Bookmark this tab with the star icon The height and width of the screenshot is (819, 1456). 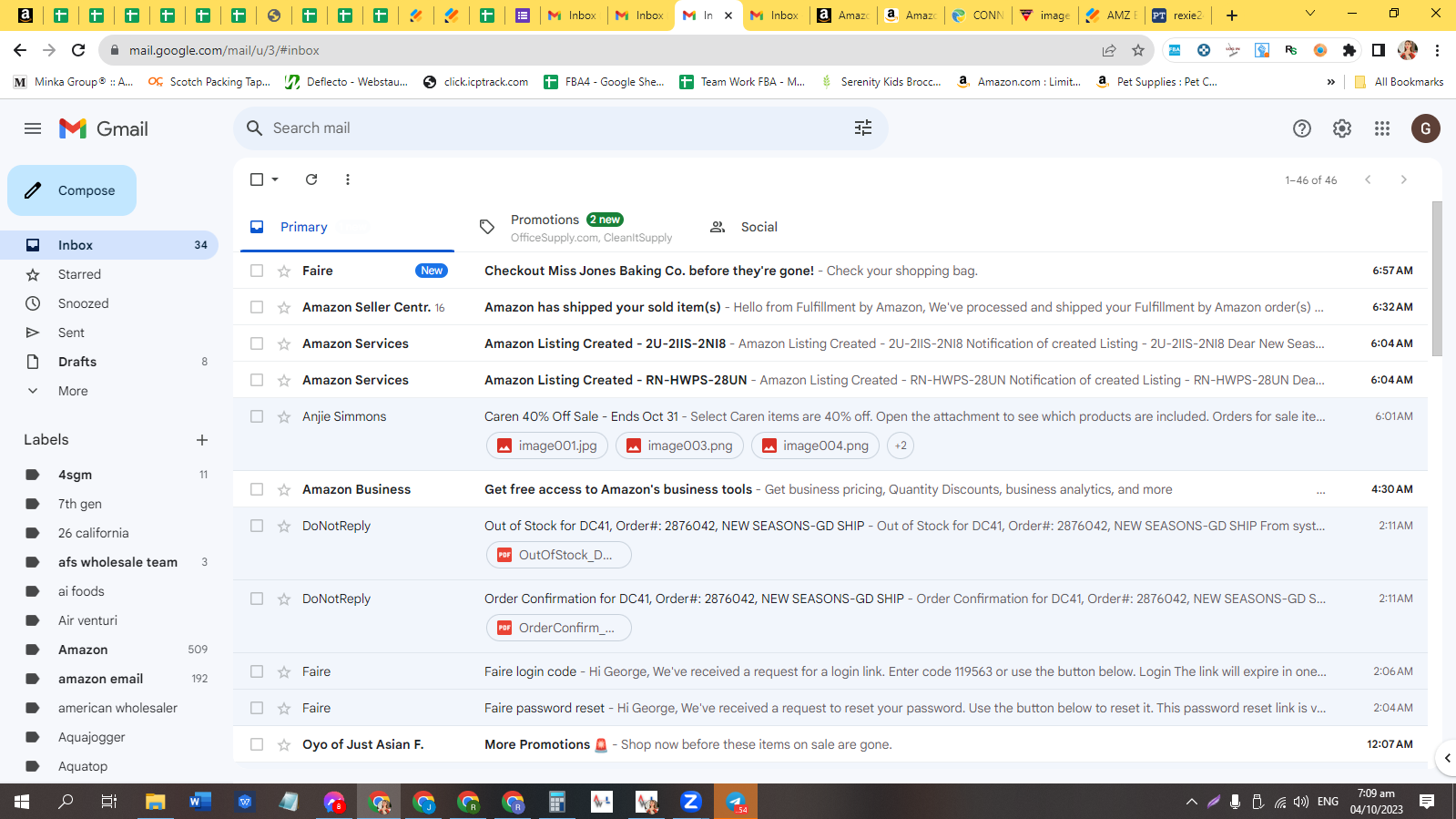click(x=1138, y=50)
